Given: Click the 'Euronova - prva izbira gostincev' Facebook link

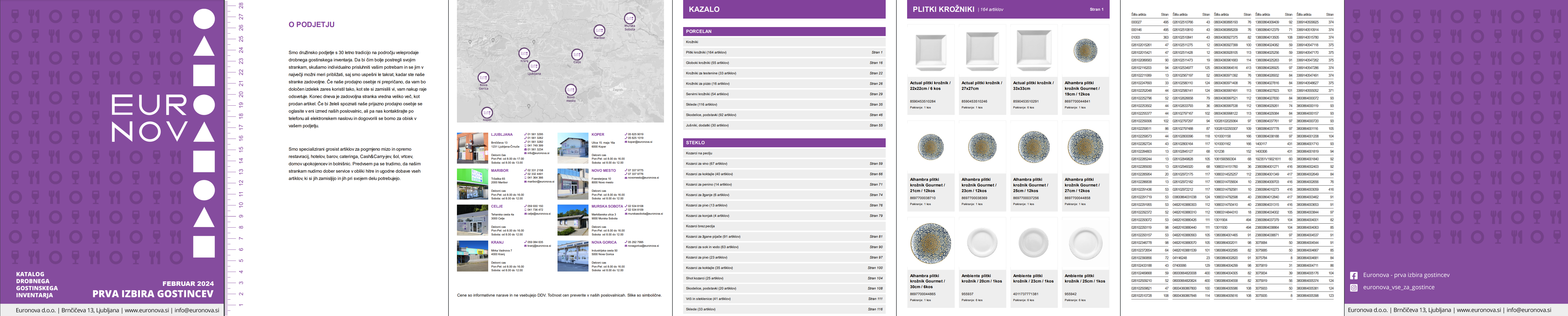Looking at the screenshot, I should pos(1406,275).
